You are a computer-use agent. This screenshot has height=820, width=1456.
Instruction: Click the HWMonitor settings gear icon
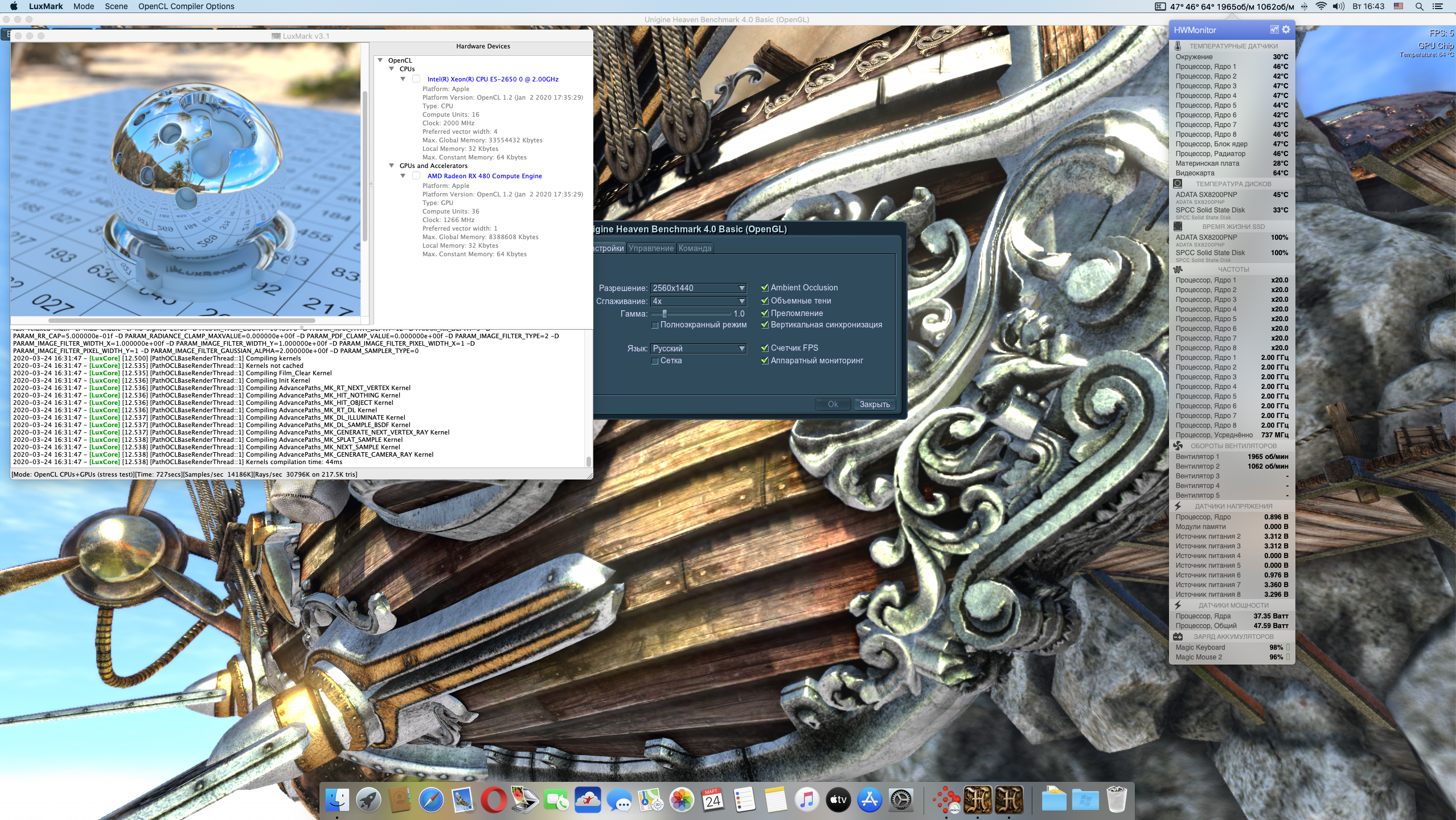coord(1286,30)
